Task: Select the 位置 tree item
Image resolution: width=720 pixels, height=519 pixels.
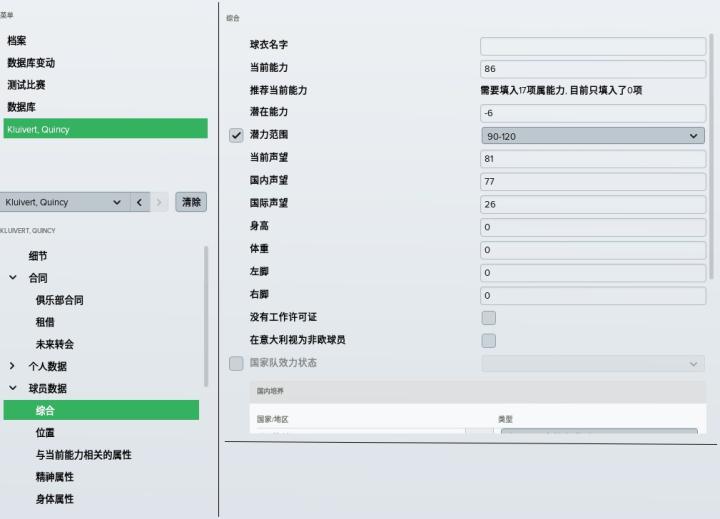Action: (x=45, y=432)
